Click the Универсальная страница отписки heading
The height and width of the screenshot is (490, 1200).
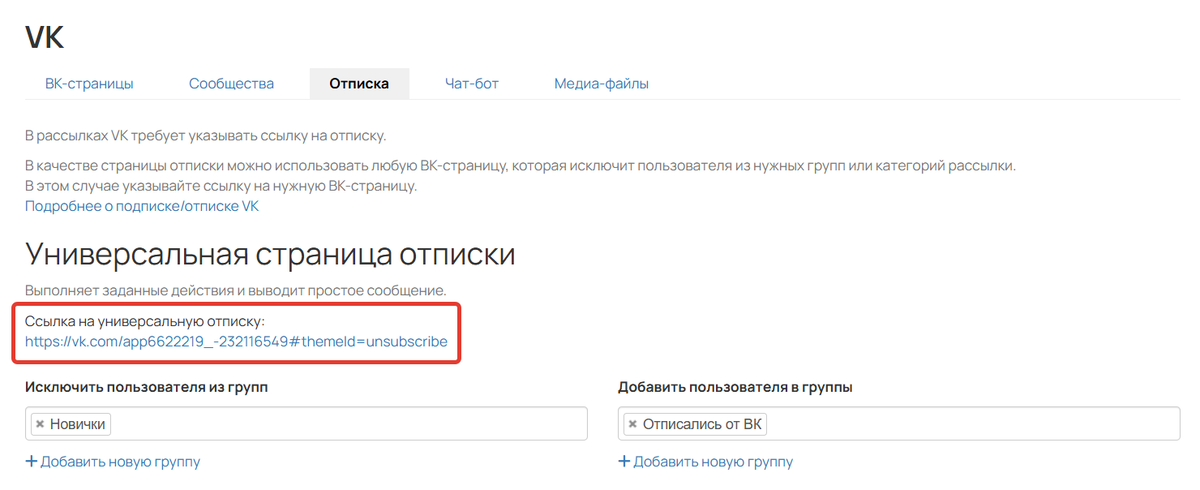point(270,253)
